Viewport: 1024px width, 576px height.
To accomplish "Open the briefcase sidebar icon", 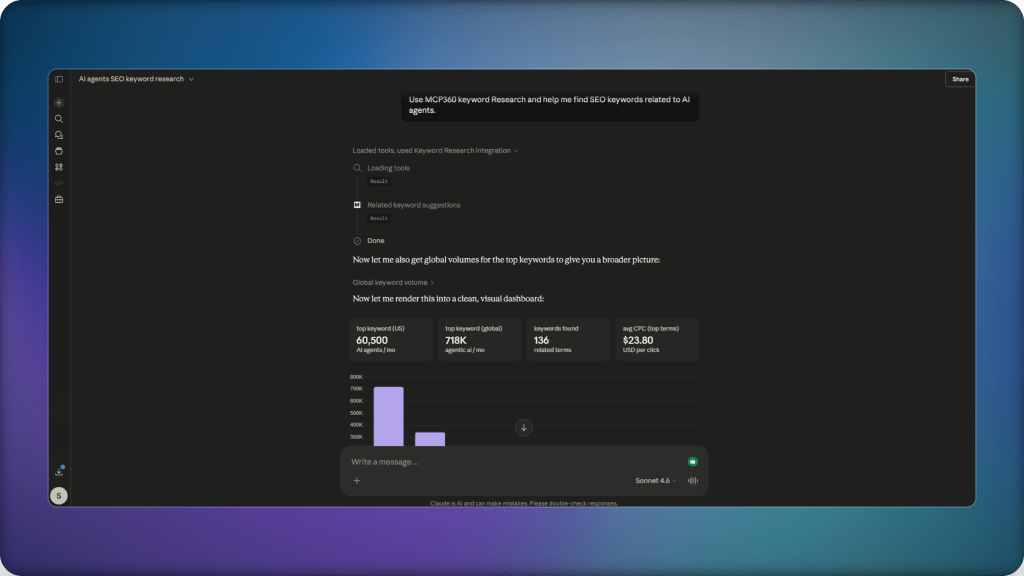I will click(x=59, y=199).
